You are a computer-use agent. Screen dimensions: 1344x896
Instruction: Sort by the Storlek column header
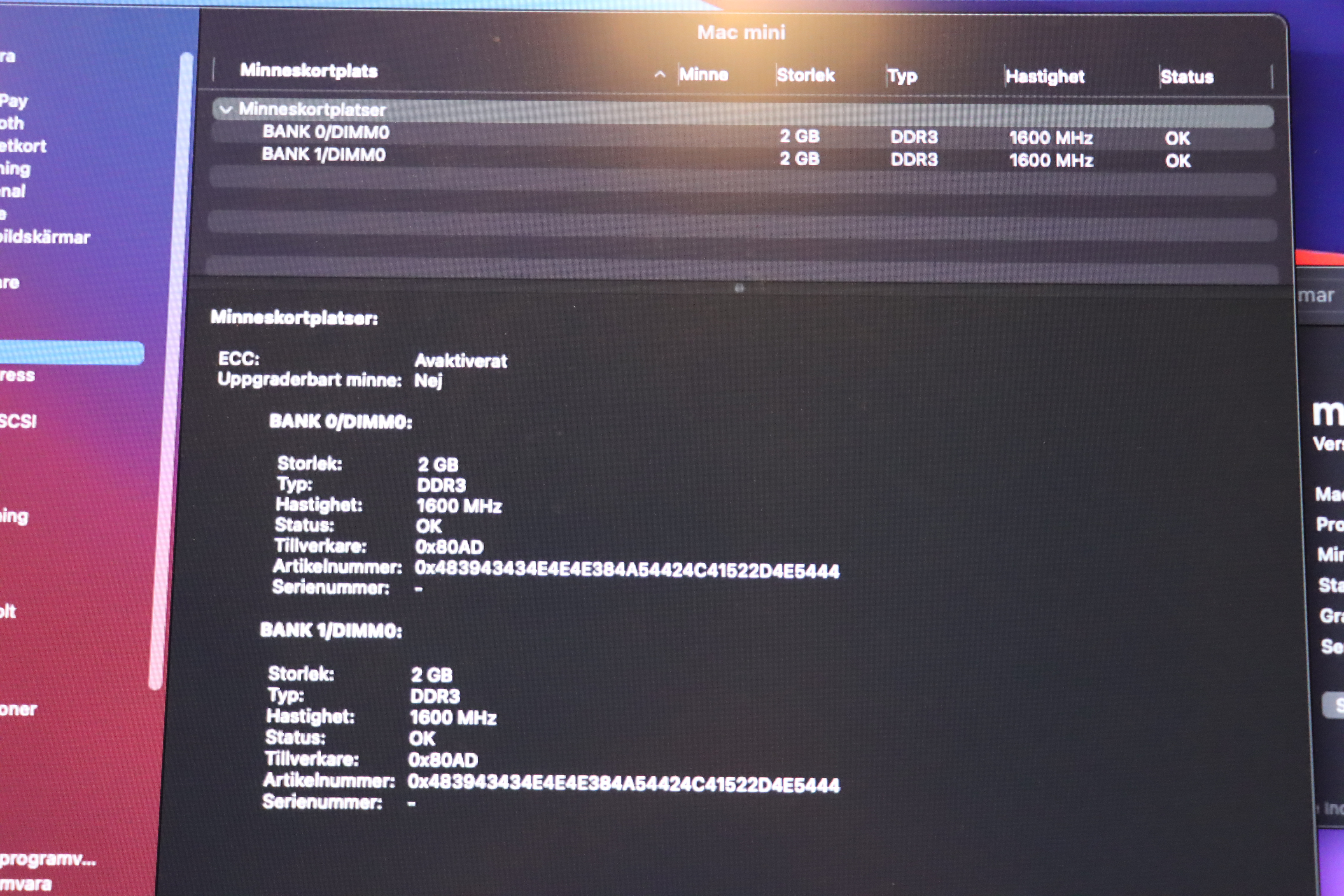coord(806,75)
